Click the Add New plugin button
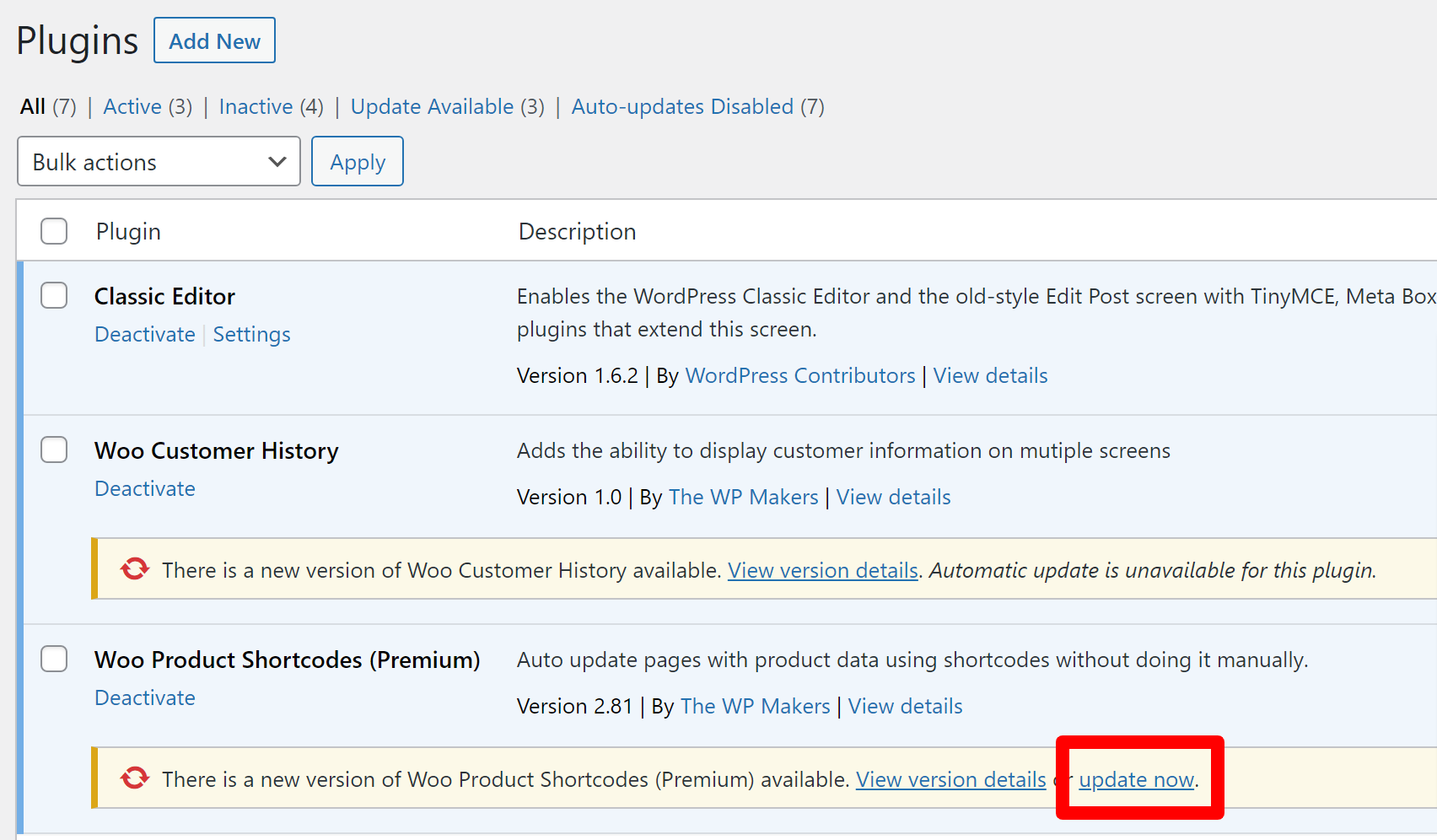This screenshot has height=840, width=1437. point(214,40)
